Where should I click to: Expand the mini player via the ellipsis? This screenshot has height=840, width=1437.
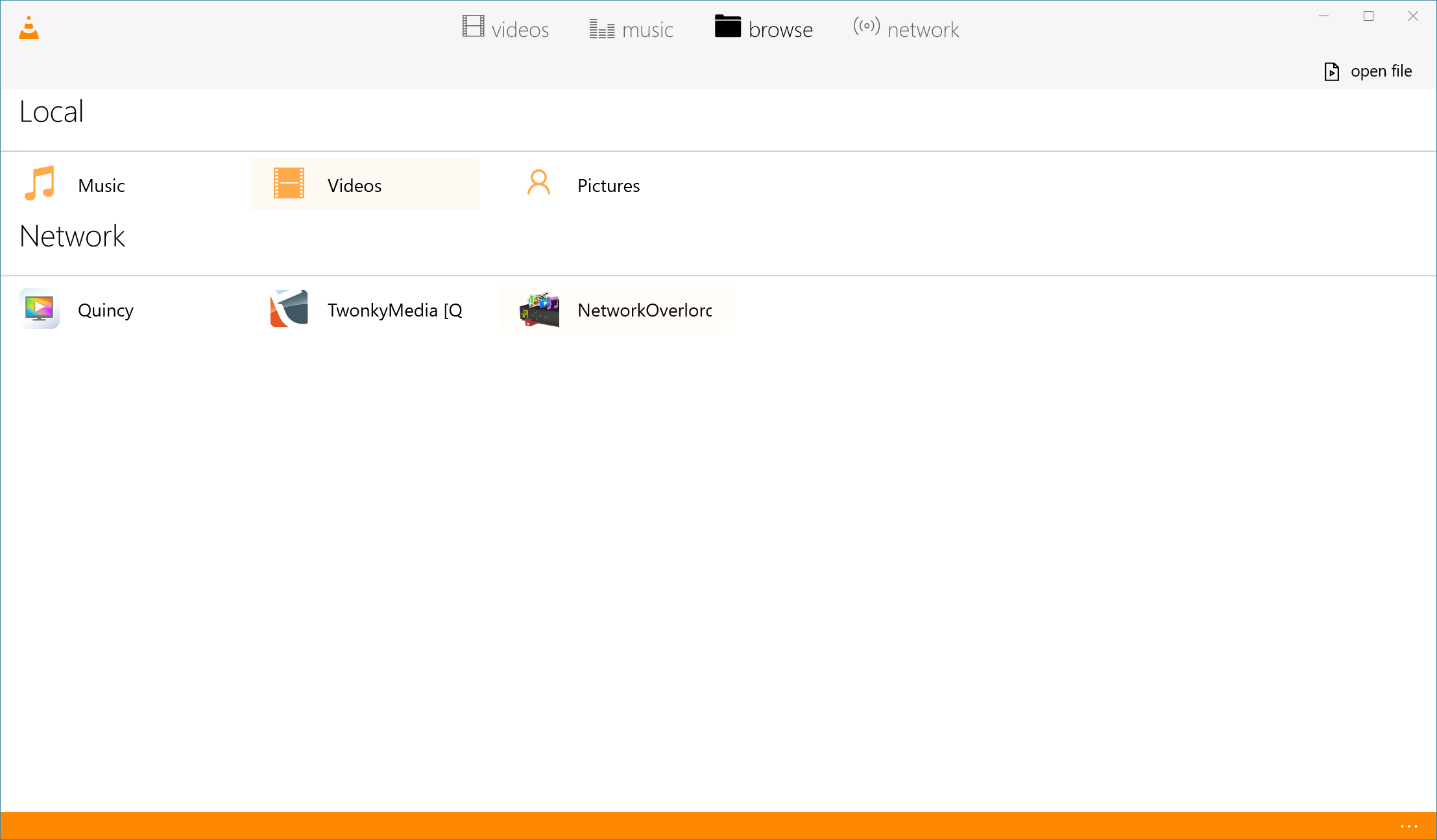pyautogui.click(x=1408, y=826)
